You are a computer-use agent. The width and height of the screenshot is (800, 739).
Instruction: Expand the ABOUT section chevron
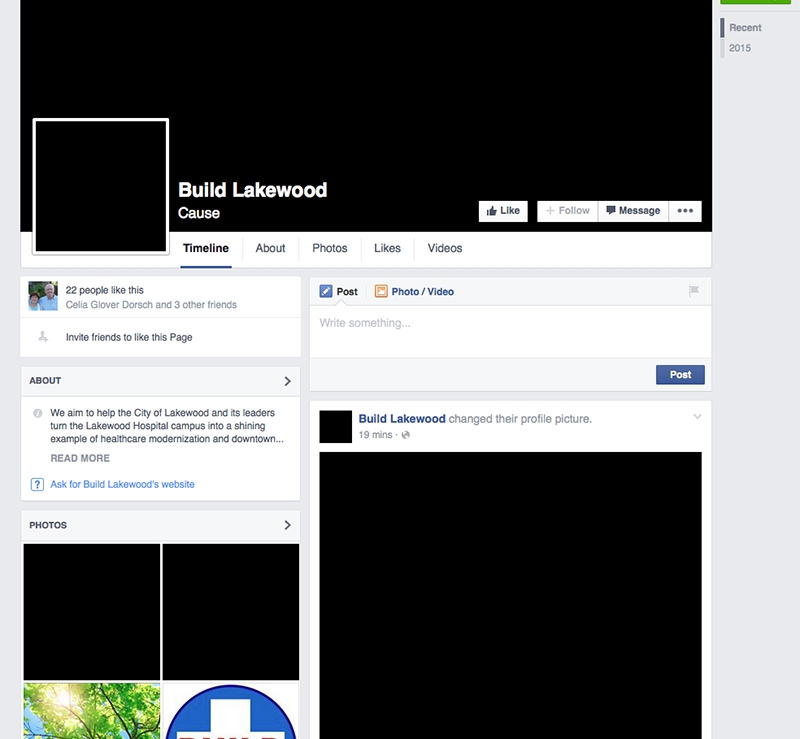(287, 381)
